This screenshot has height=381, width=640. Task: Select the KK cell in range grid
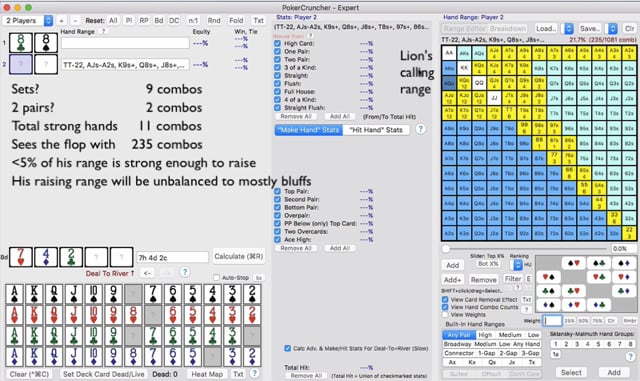click(464, 68)
